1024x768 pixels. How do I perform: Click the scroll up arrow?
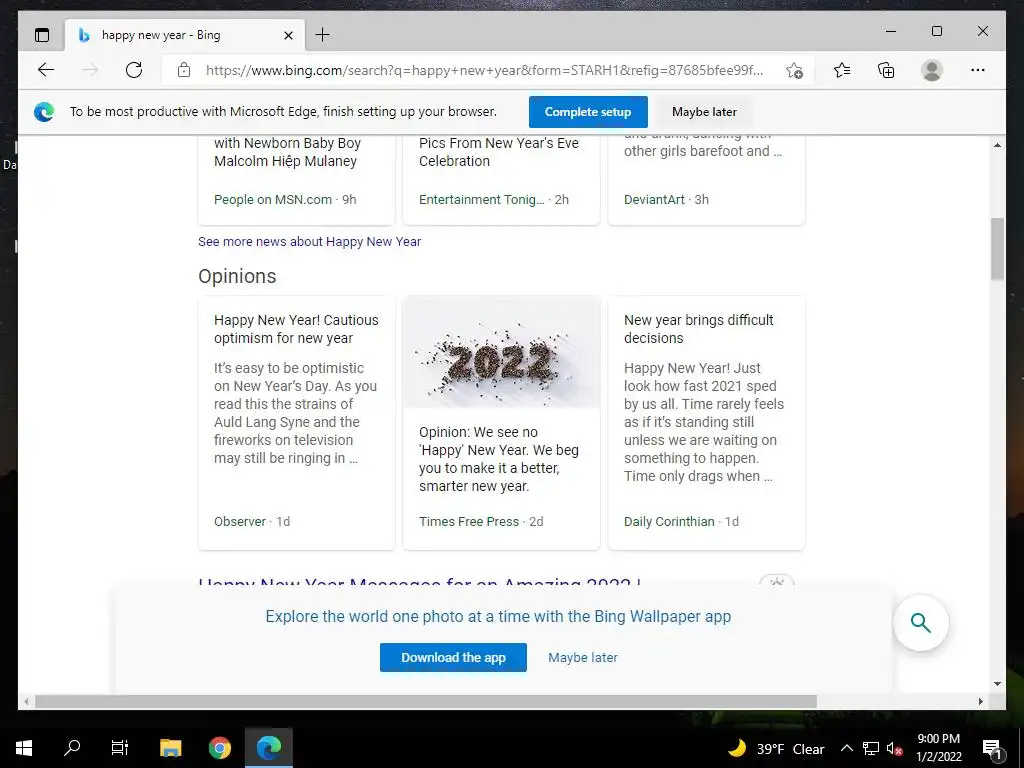click(x=997, y=145)
